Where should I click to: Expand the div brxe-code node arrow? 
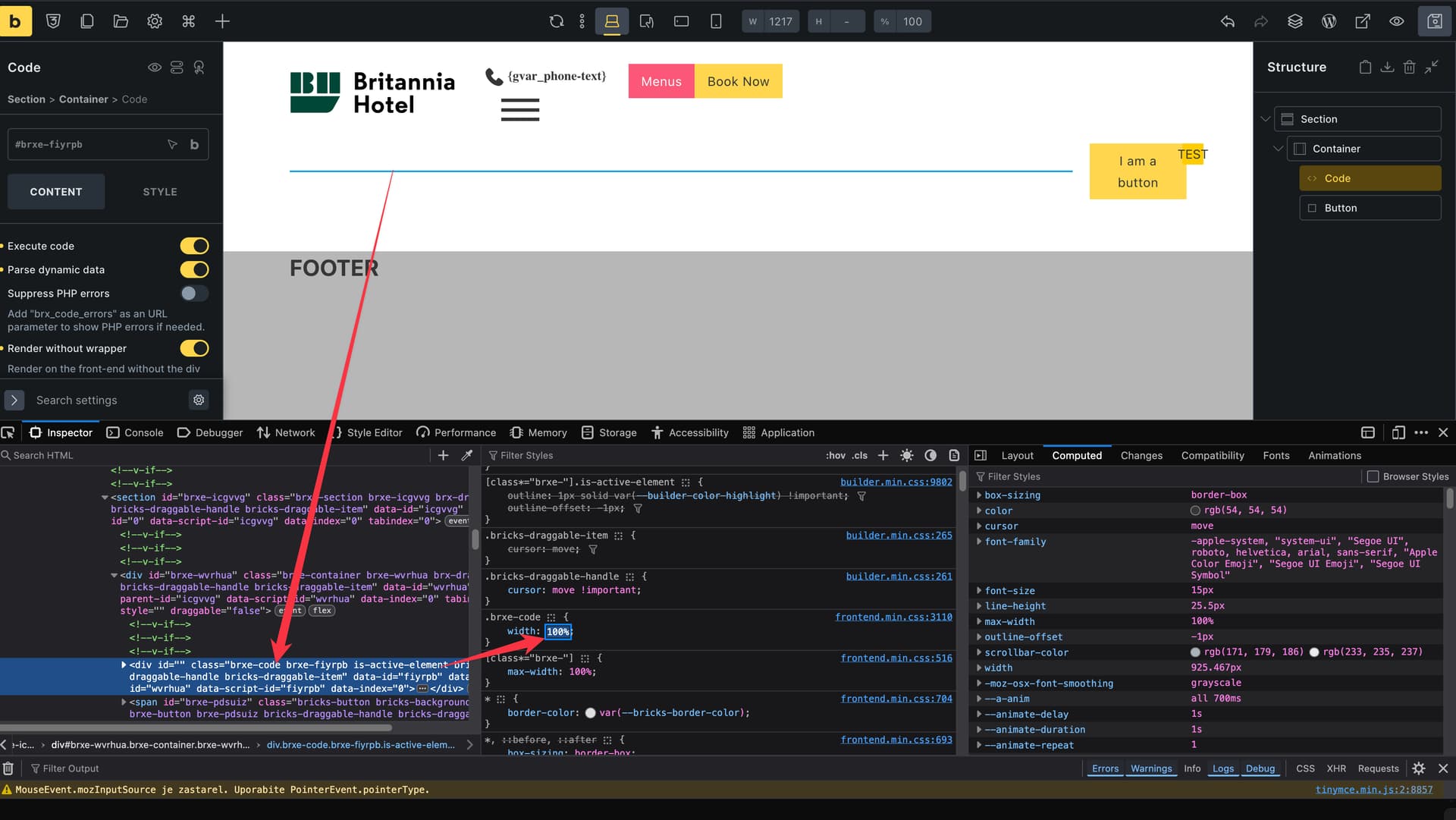(x=124, y=664)
